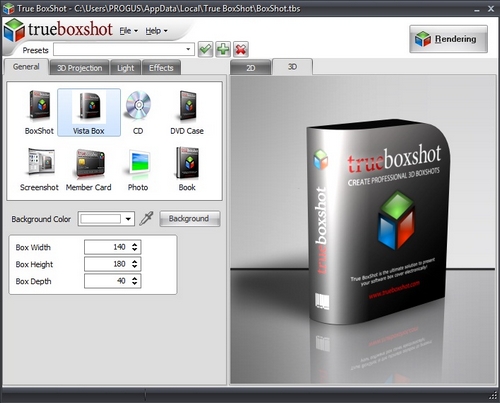The image size is (500, 403).
Task: Apply preset with green checkmark icon
Action: (205, 50)
